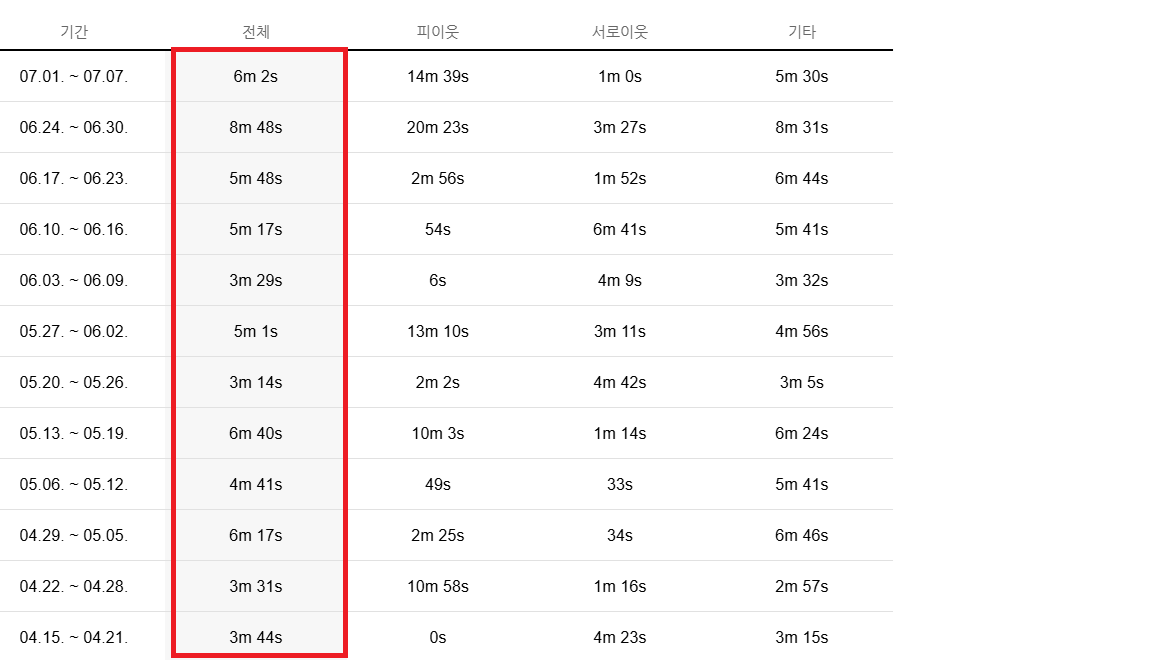Click the 13m 10s 피아웃 cell
1152x660 pixels.
pyautogui.click(x=437, y=331)
